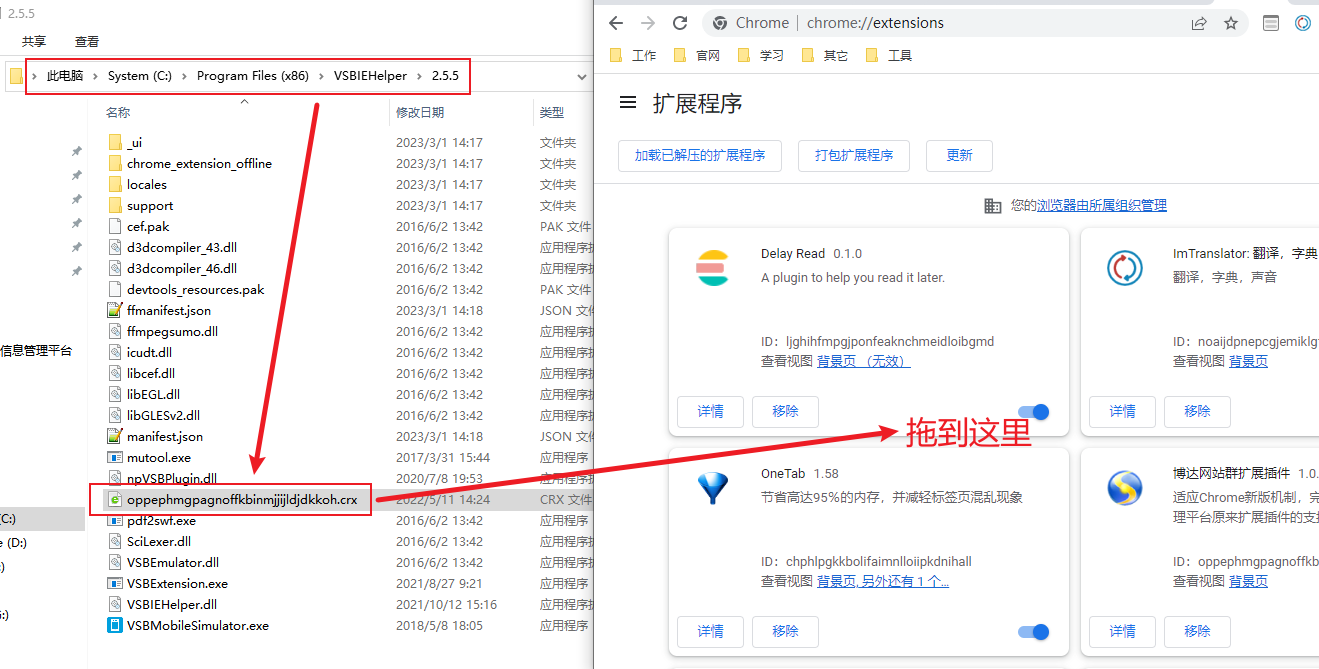1319x669 pixels.
Task: Click the folder icon in Explorer's address bar
Action: pos(16,76)
